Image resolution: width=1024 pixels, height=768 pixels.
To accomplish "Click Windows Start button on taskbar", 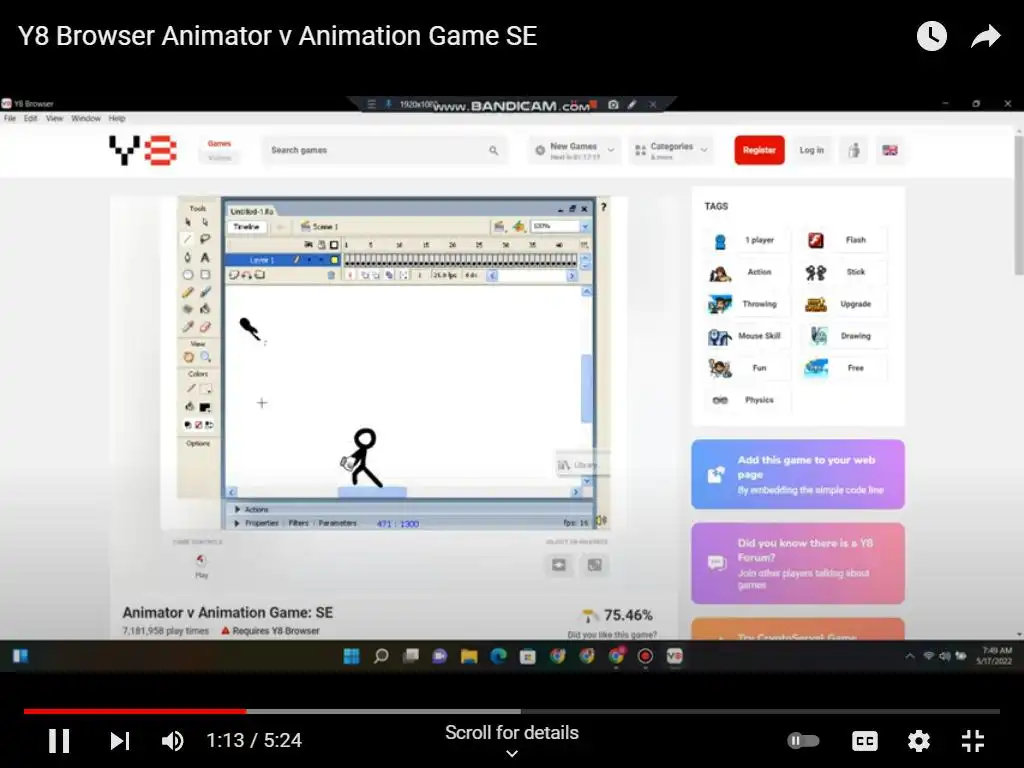I will 351,656.
